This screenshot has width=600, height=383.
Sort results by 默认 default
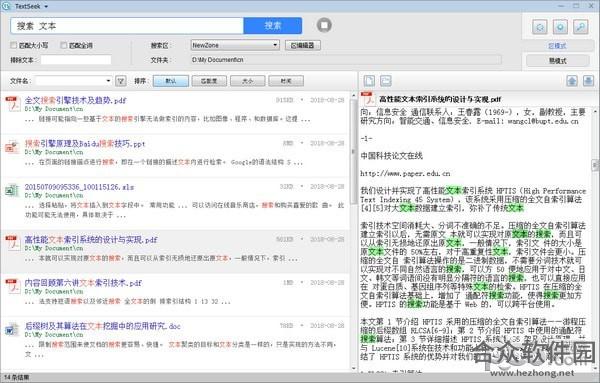[x=171, y=81]
